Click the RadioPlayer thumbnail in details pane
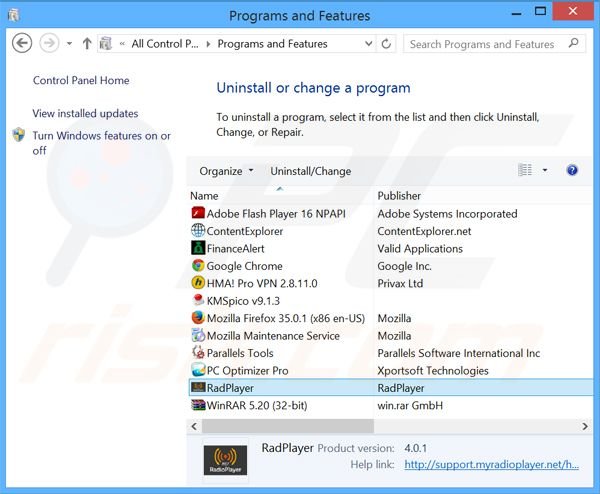600x494 pixels. tap(225, 460)
